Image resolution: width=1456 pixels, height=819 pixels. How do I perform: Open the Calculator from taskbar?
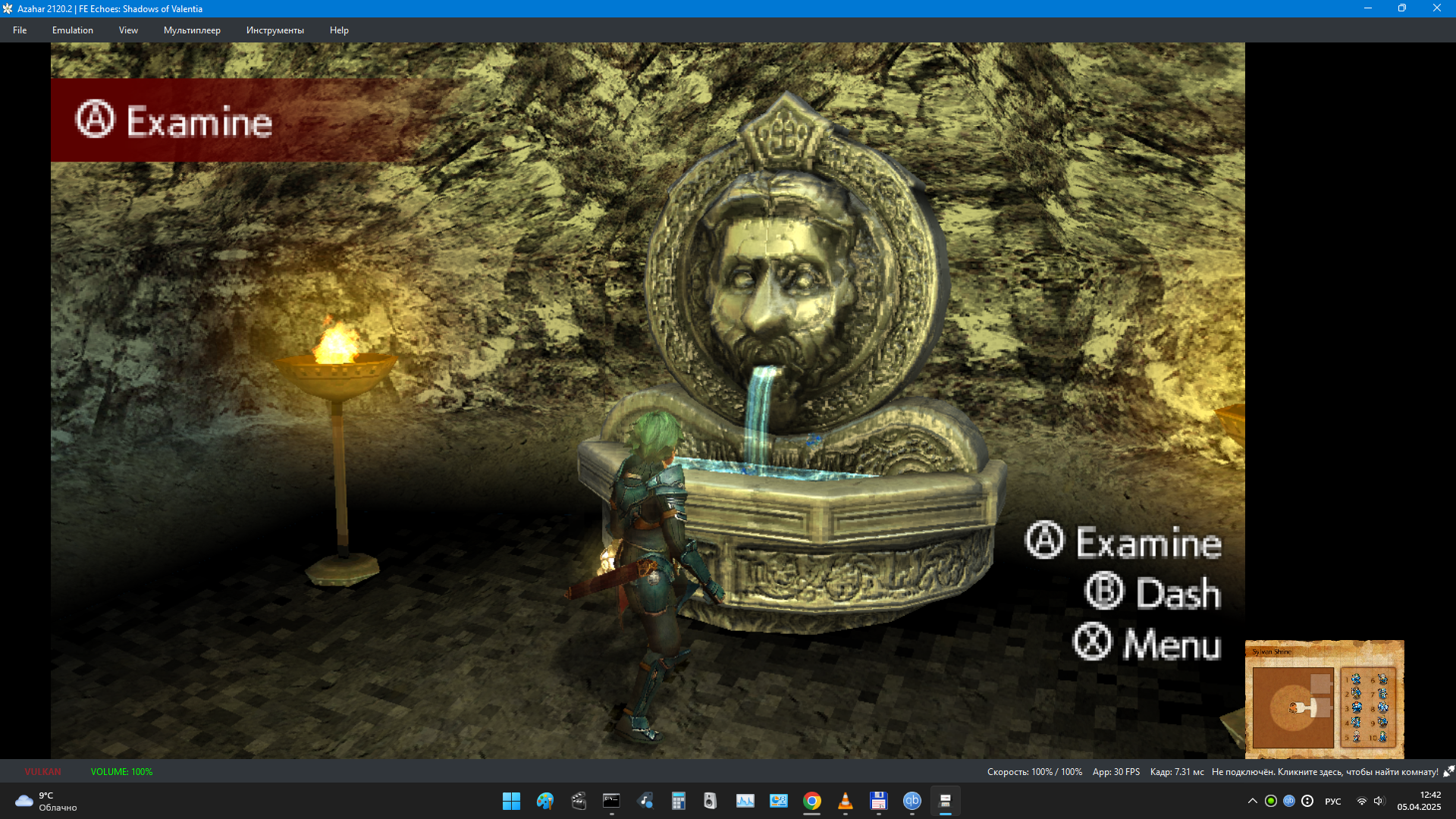click(x=678, y=801)
